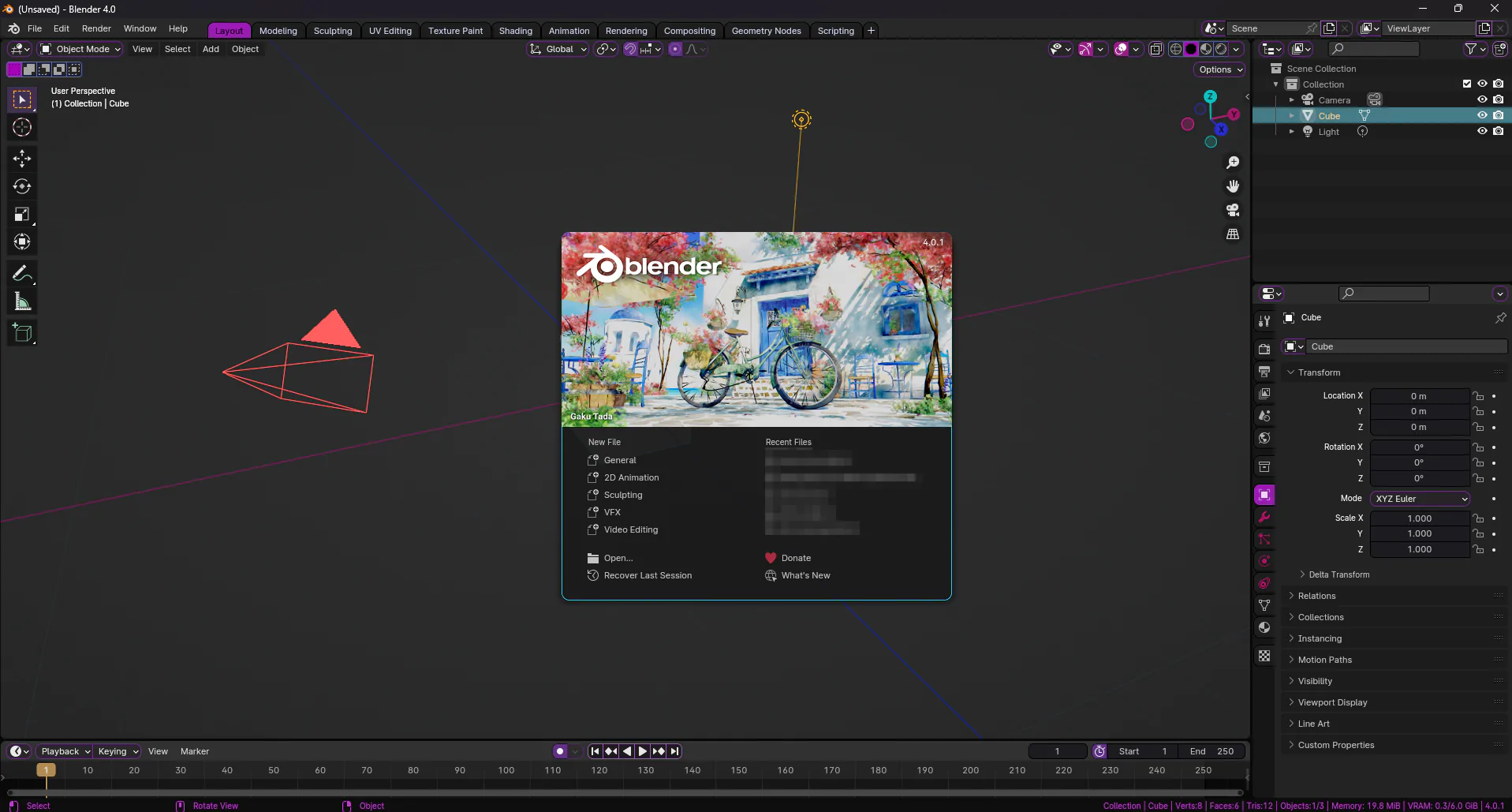Toggle Location X lock icon
Image resolution: width=1512 pixels, height=812 pixels.
click(x=1479, y=396)
